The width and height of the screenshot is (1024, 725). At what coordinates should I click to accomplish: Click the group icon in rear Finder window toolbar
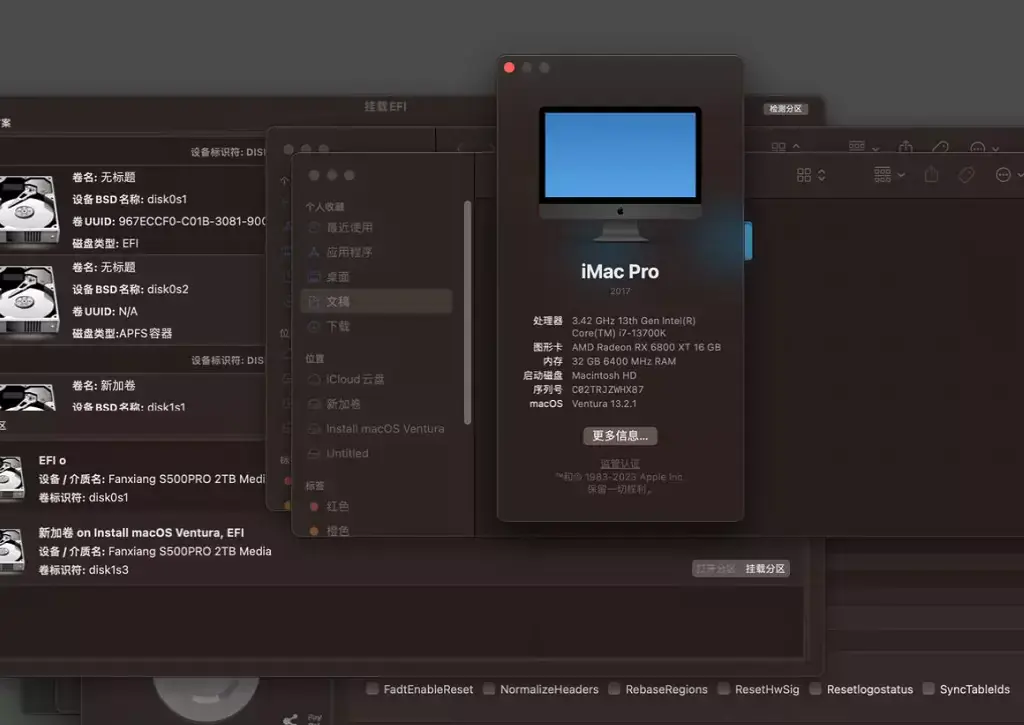(x=857, y=147)
